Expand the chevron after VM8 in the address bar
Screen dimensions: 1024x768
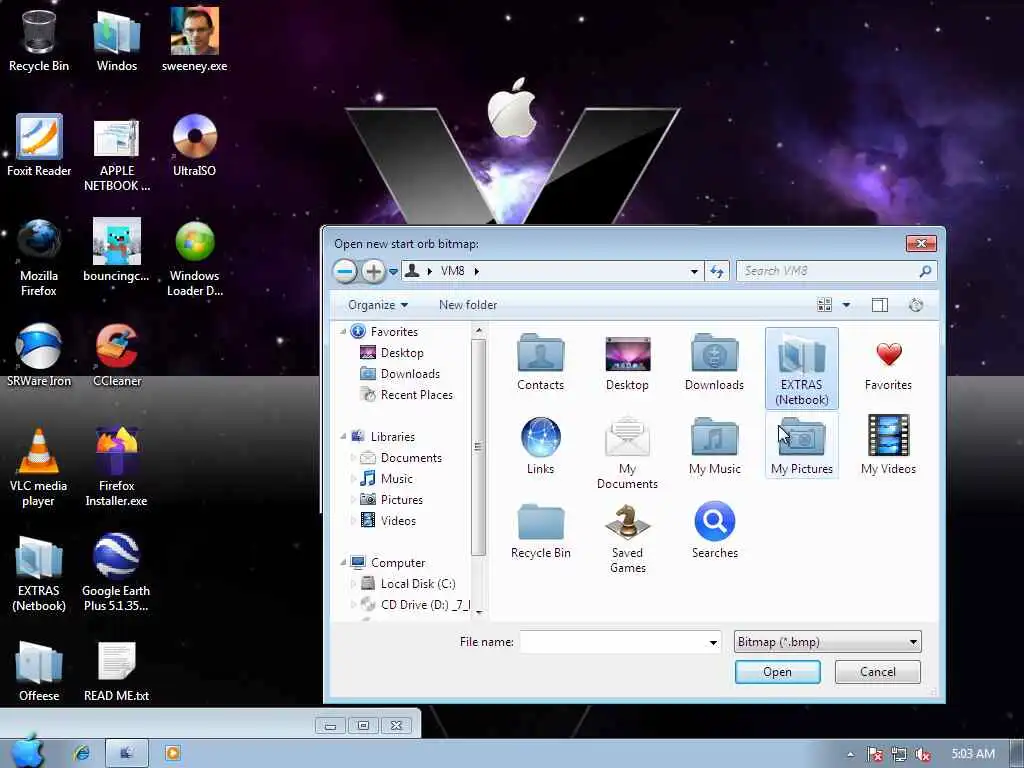(477, 271)
